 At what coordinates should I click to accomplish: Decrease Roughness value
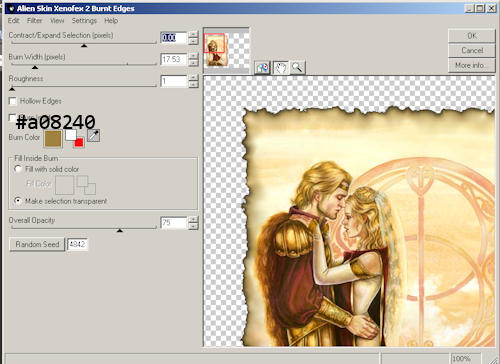(x=193, y=84)
